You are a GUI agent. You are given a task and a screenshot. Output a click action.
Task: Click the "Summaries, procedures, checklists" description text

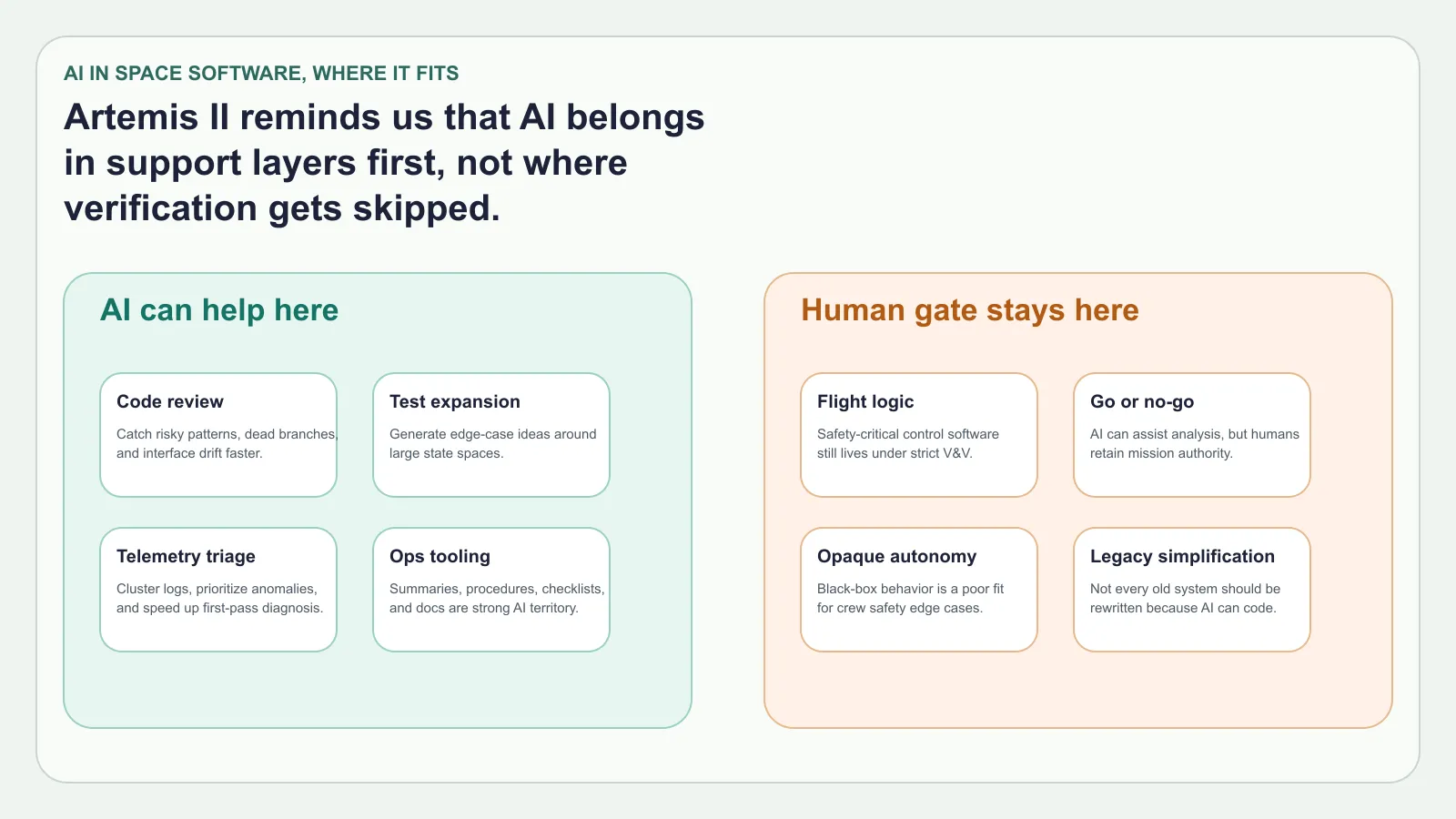(x=496, y=599)
